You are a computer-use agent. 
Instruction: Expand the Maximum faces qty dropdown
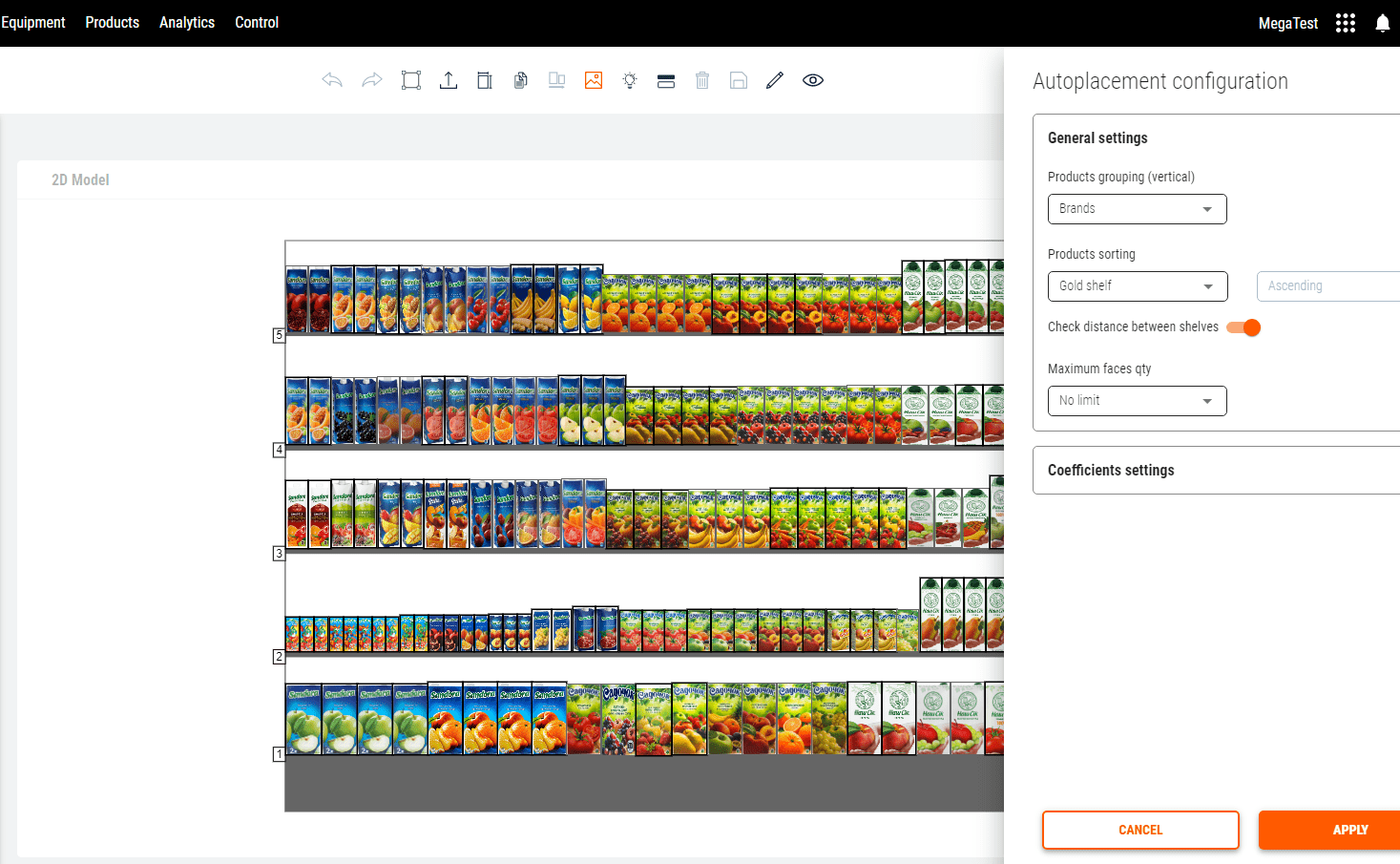pos(1137,401)
